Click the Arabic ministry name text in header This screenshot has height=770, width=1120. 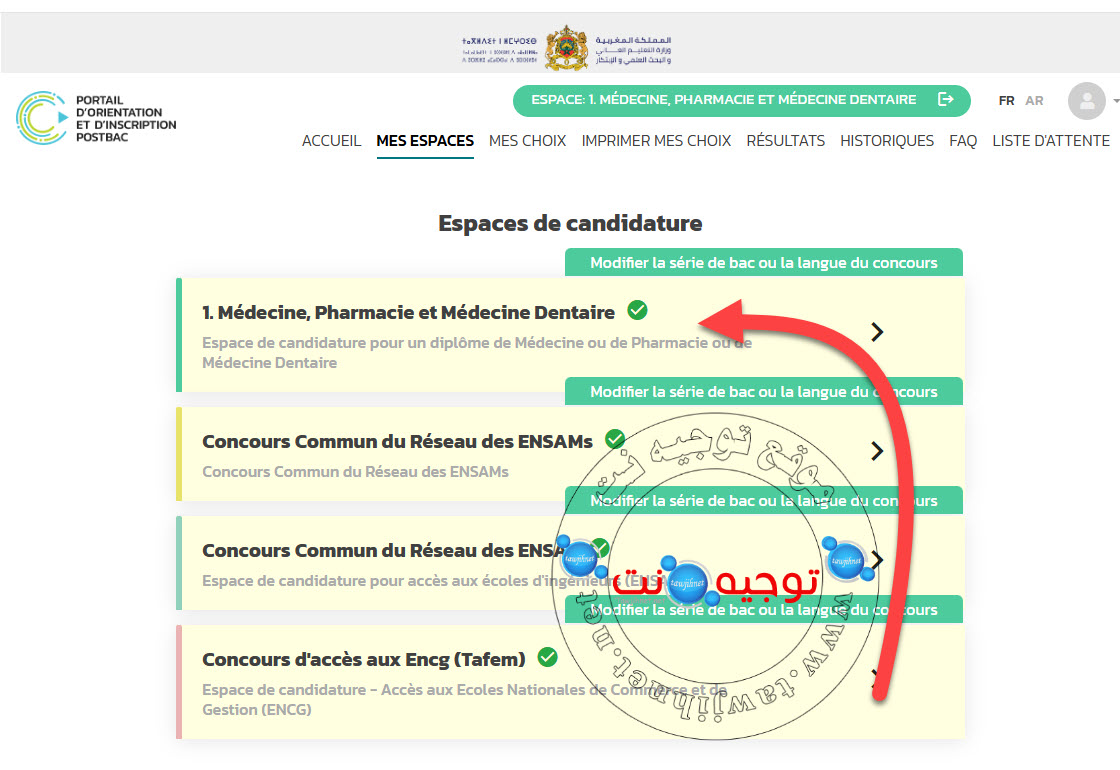tap(633, 50)
